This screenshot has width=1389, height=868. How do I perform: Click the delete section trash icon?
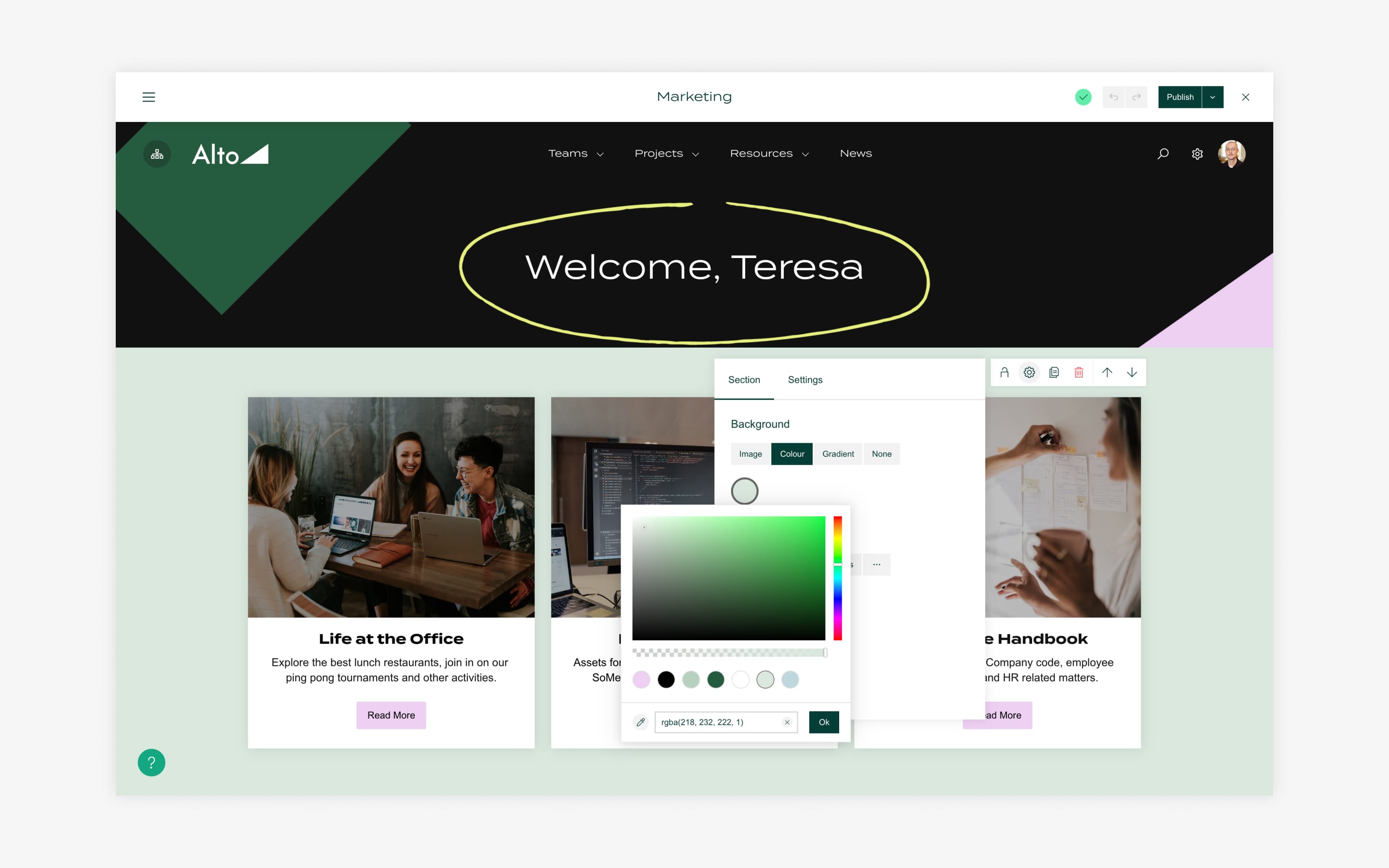click(x=1078, y=372)
